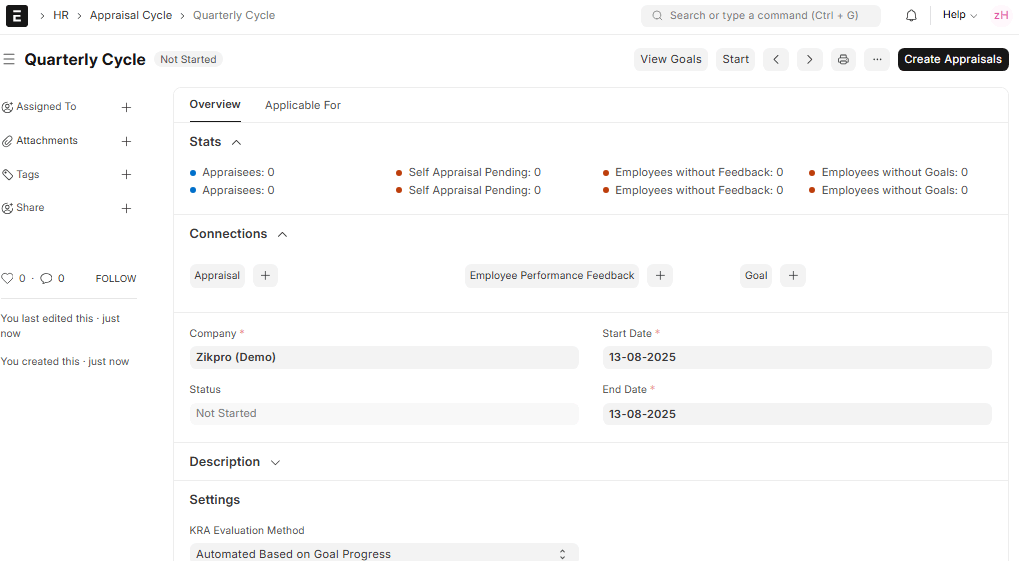Click the End Date field

pyautogui.click(x=797, y=414)
